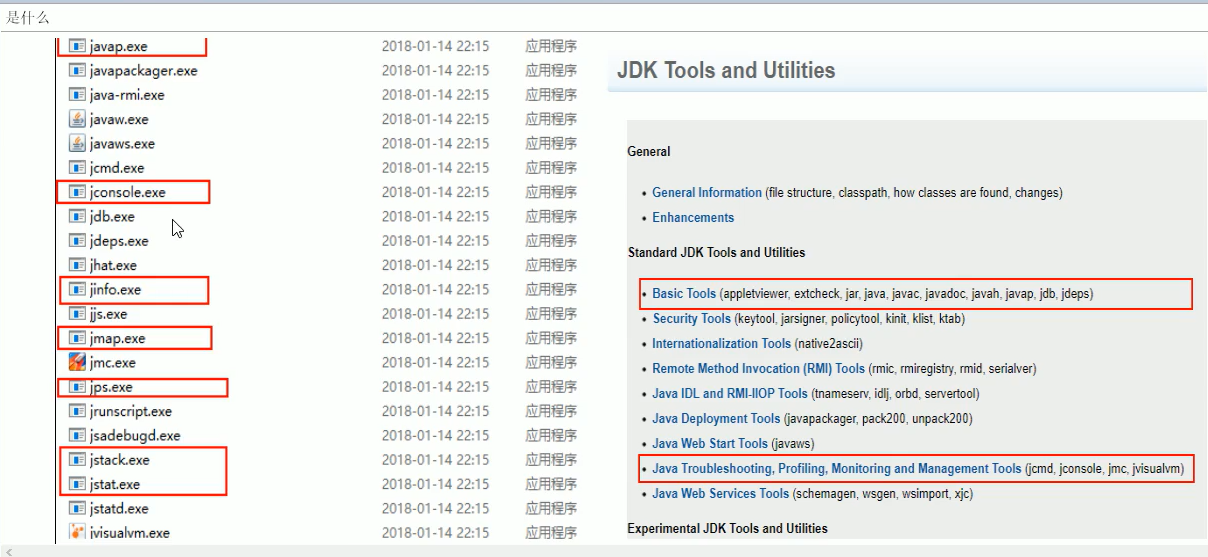Click the 应用程序 type of jmc.exe
This screenshot has width=1208, height=557.
551,362
